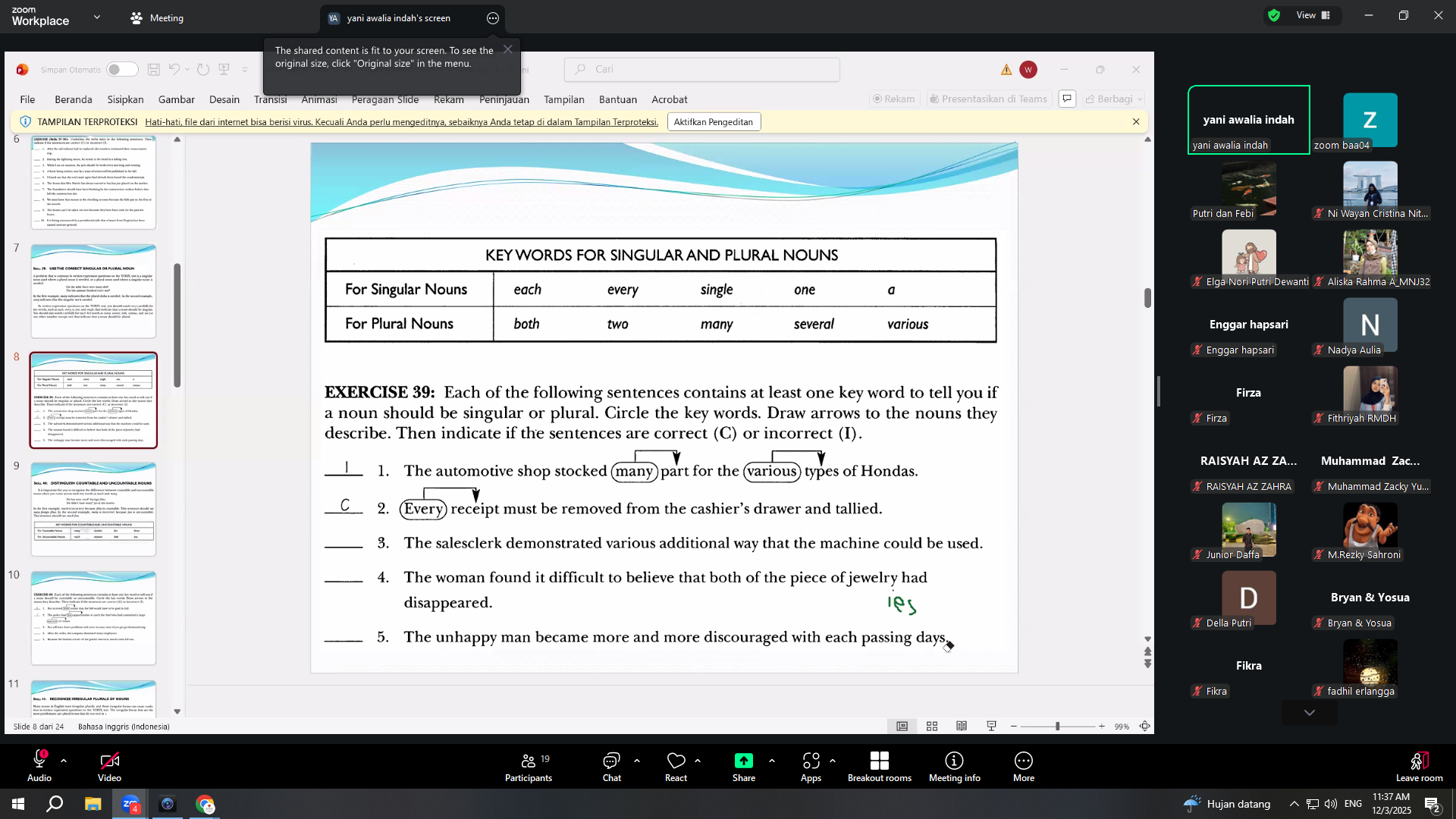
Task: Click the PowerPoint undo arrow
Action: coord(174,69)
